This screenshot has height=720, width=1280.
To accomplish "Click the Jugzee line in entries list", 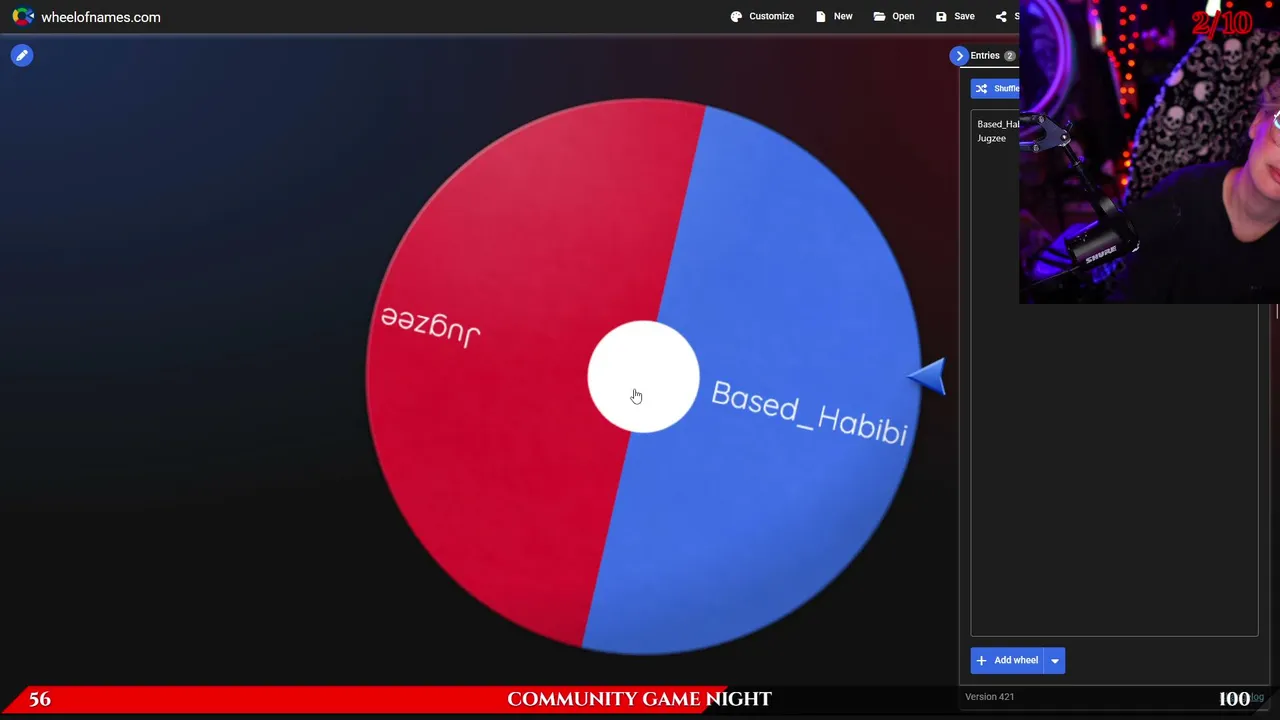I will coord(991,138).
